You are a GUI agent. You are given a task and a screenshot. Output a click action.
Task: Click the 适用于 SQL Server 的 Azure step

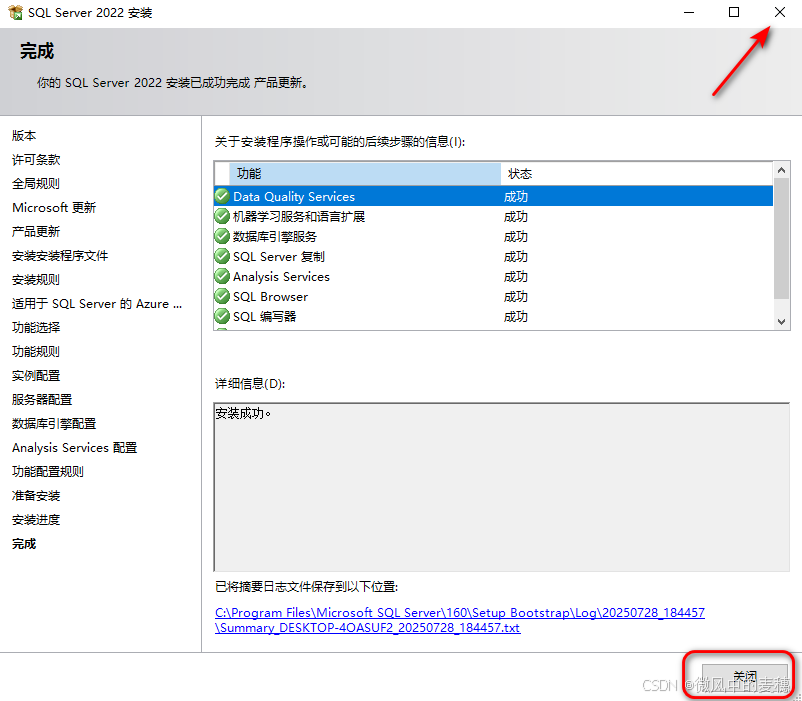(97, 304)
